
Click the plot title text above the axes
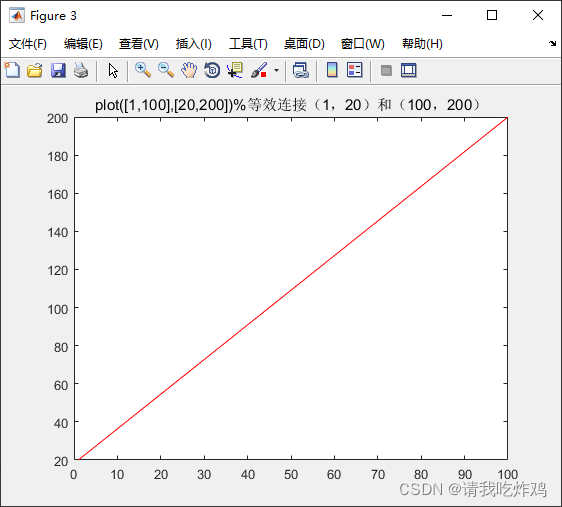pyautogui.click(x=287, y=105)
